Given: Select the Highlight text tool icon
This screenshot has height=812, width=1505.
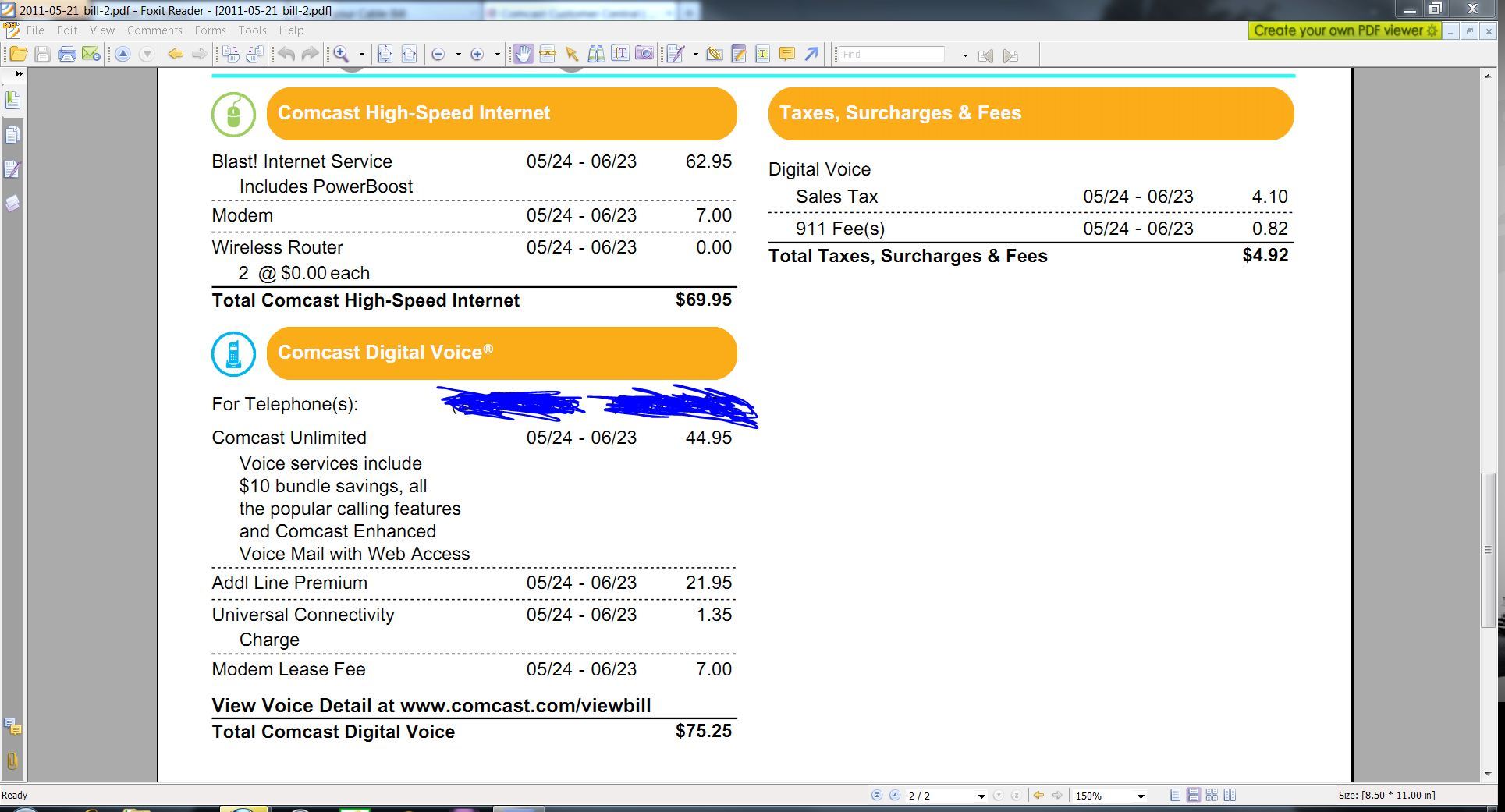Looking at the screenshot, I should click(x=762, y=54).
